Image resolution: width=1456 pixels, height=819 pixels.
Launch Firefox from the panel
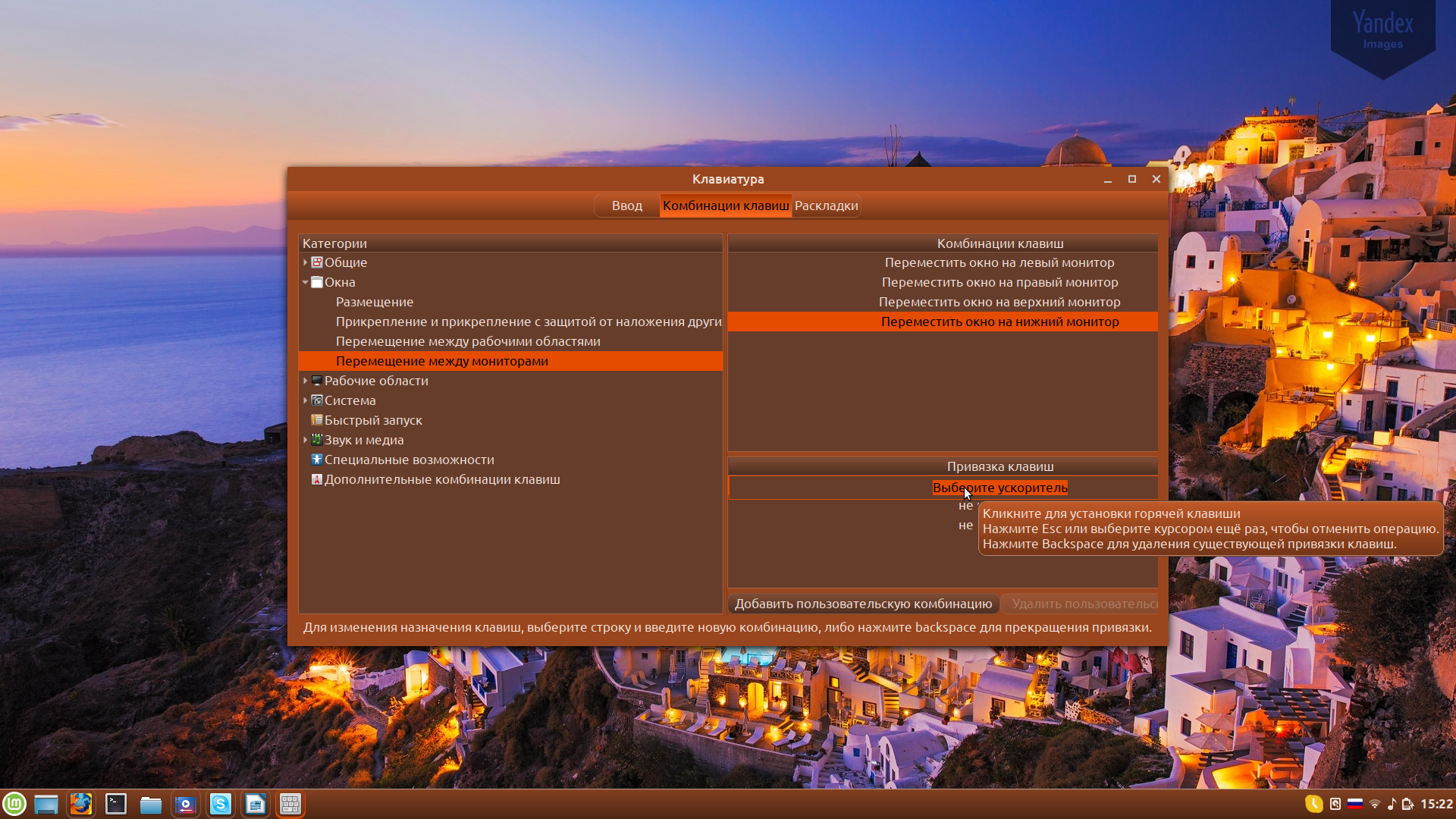(x=81, y=804)
